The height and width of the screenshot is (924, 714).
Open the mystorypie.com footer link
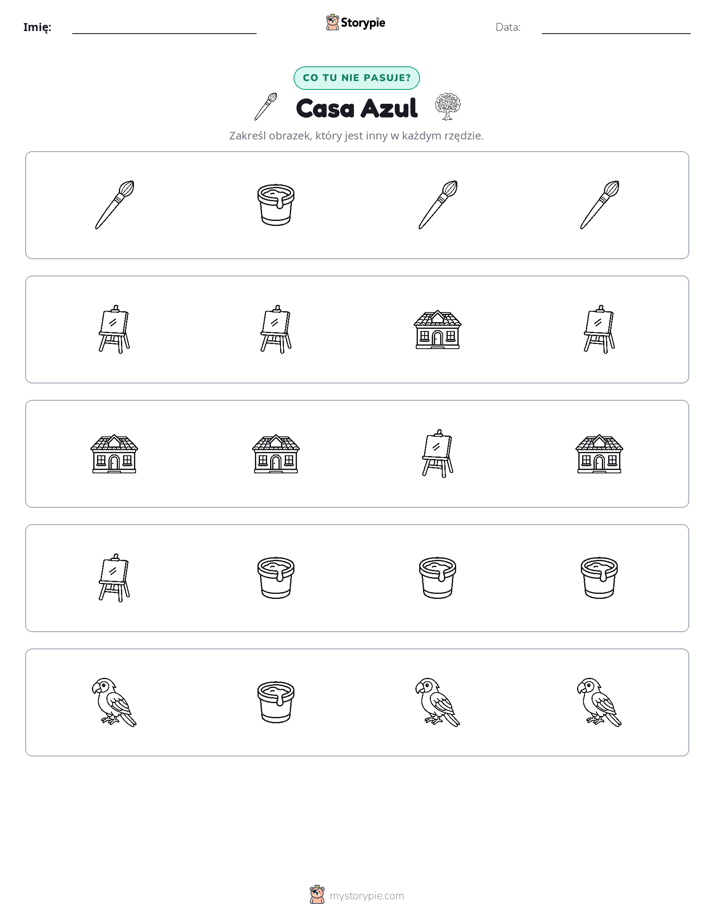click(366, 896)
